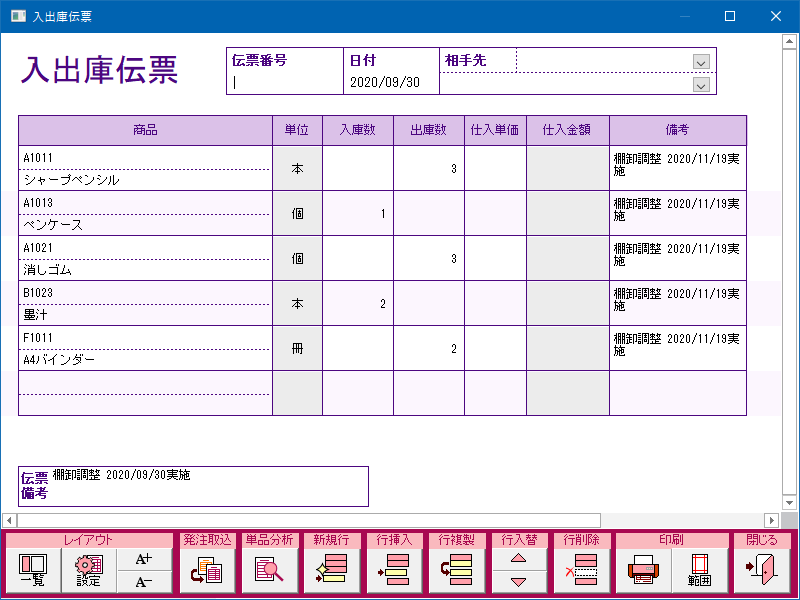Image resolution: width=800 pixels, height=600 pixels.
Task: Delete the row using 行削除
Action: click(x=580, y=571)
